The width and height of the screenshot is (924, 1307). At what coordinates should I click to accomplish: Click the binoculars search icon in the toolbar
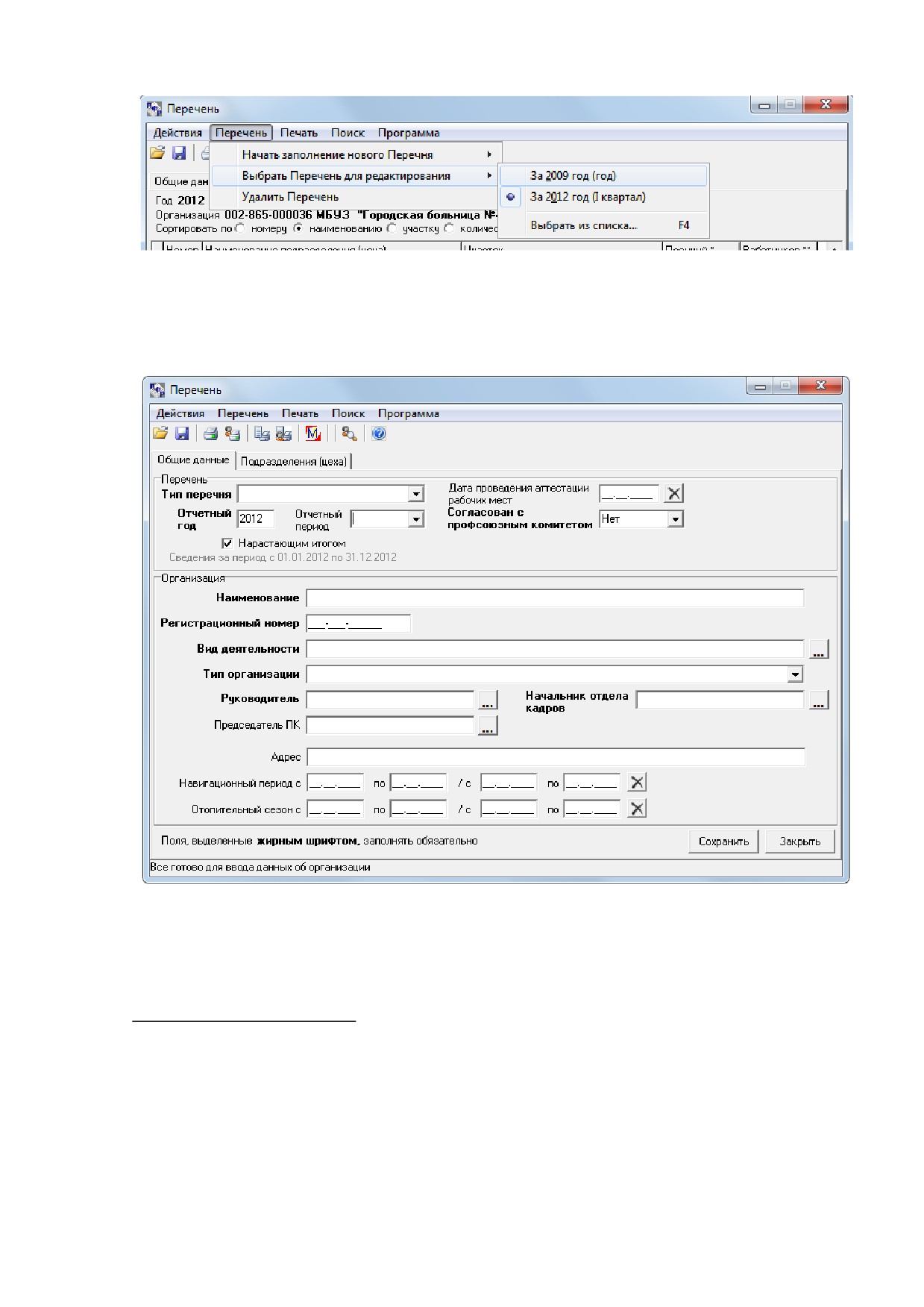(x=349, y=433)
